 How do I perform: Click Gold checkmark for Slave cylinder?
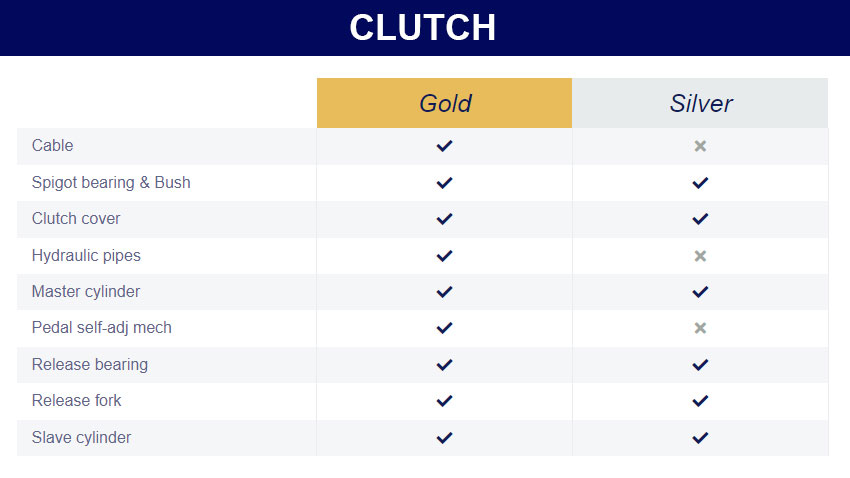(x=444, y=438)
